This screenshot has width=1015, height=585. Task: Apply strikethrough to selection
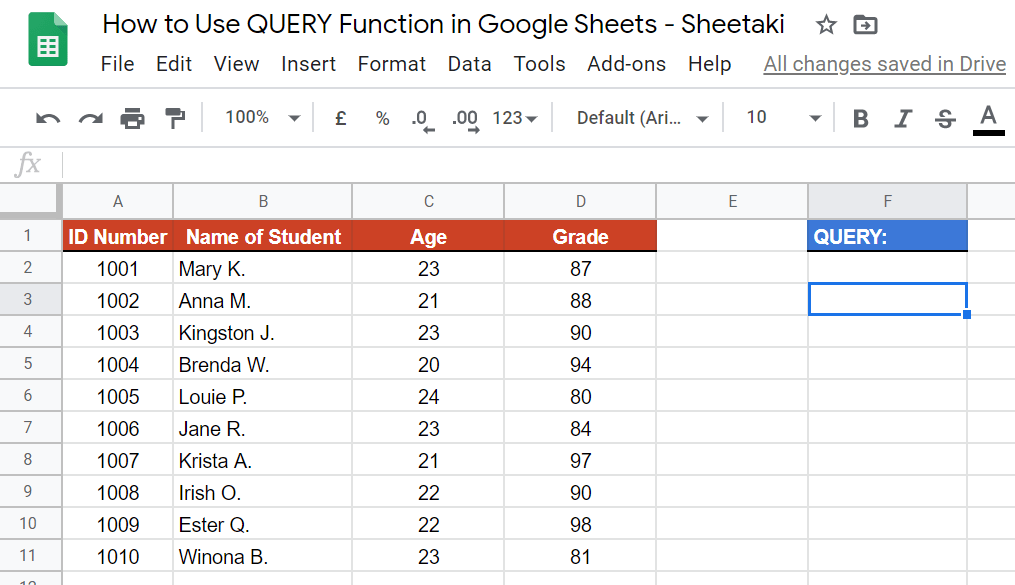click(944, 117)
